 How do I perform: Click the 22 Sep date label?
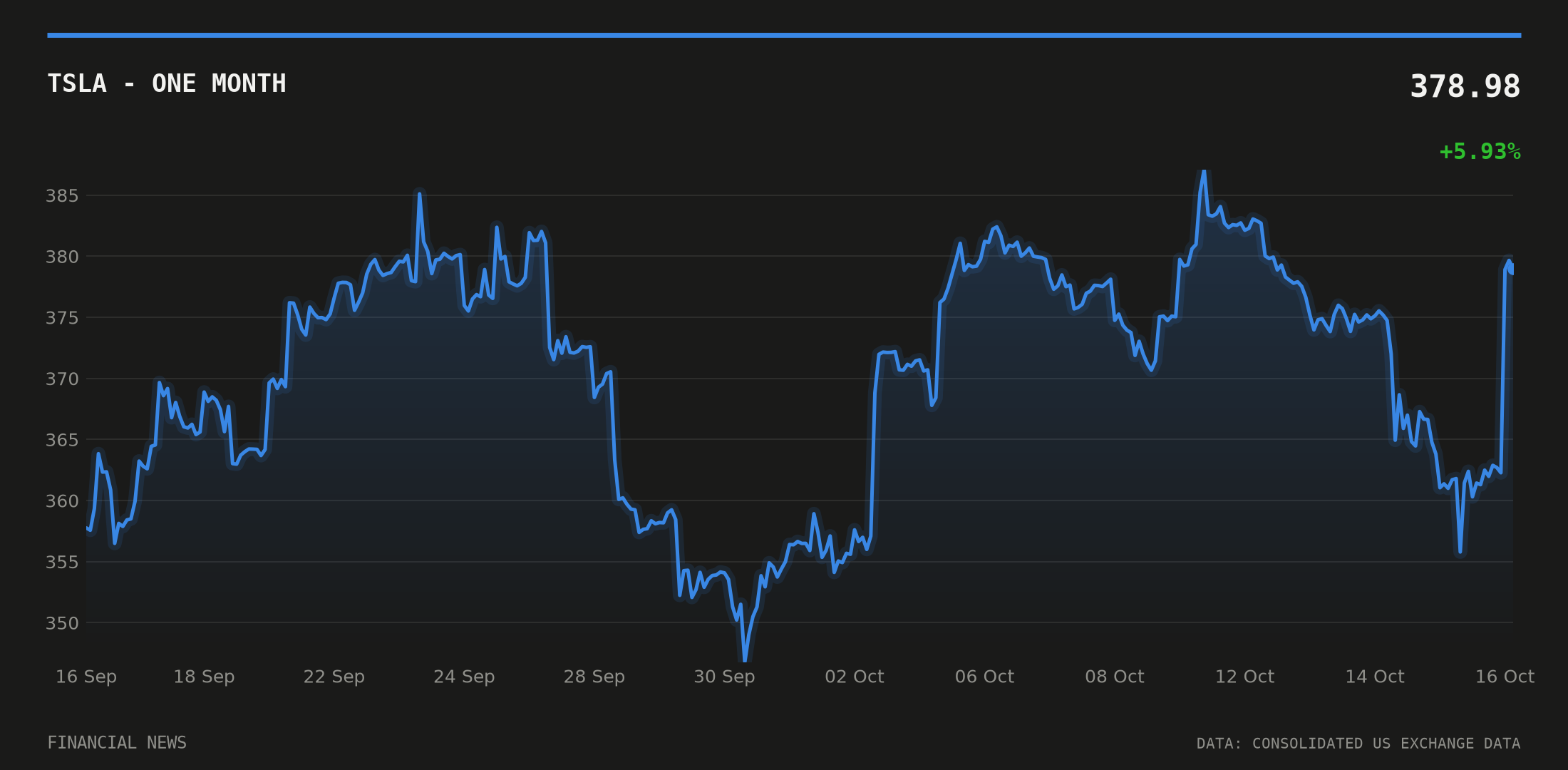(x=334, y=677)
